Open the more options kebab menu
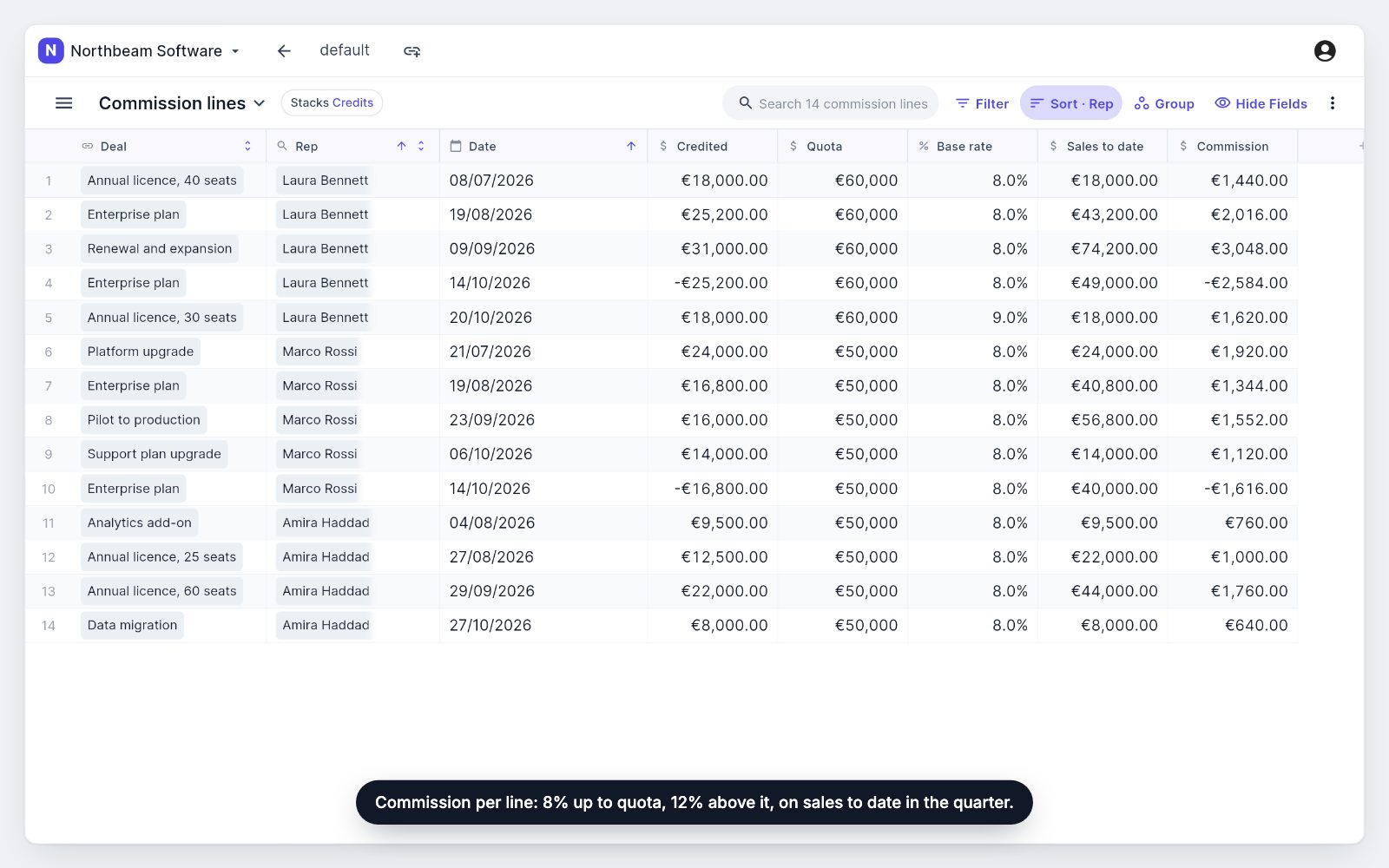 (1333, 103)
